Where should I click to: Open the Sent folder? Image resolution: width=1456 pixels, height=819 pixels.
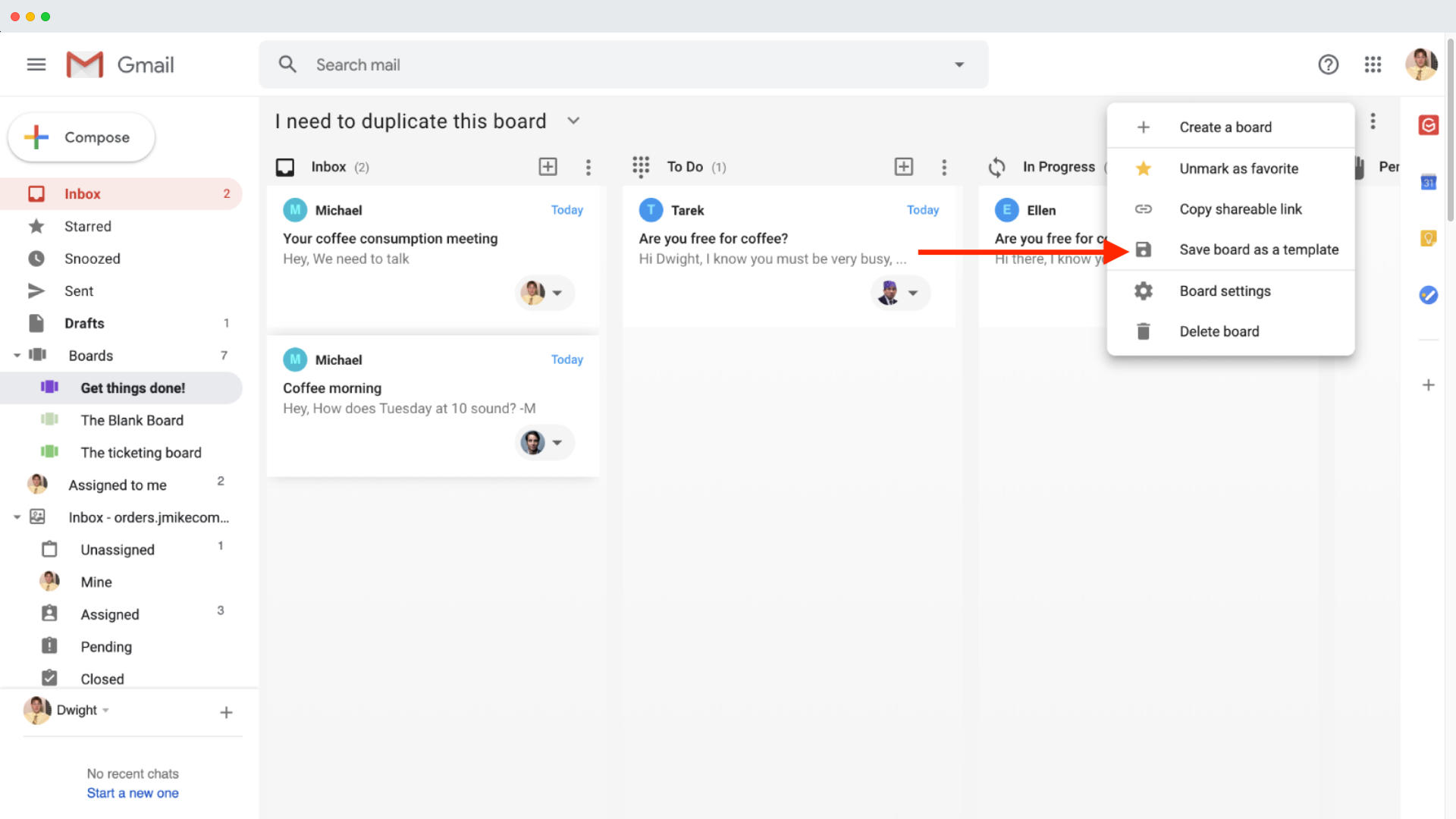click(121, 291)
